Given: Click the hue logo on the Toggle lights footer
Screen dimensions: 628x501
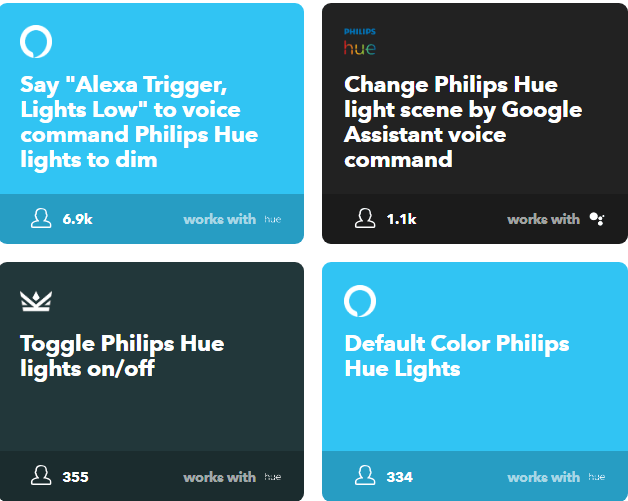Looking at the screenshot, I should pyautogui.click(x=273, y=477).
